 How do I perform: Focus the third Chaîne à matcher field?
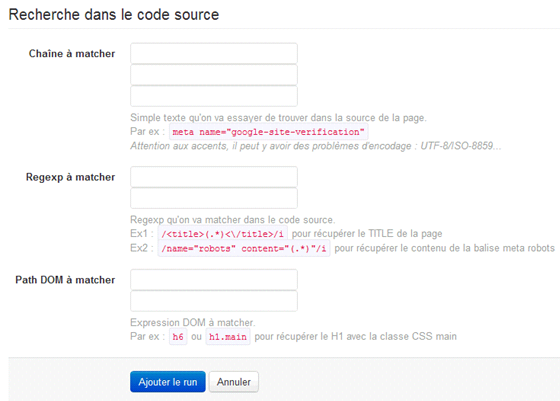[x=214, y=96]
